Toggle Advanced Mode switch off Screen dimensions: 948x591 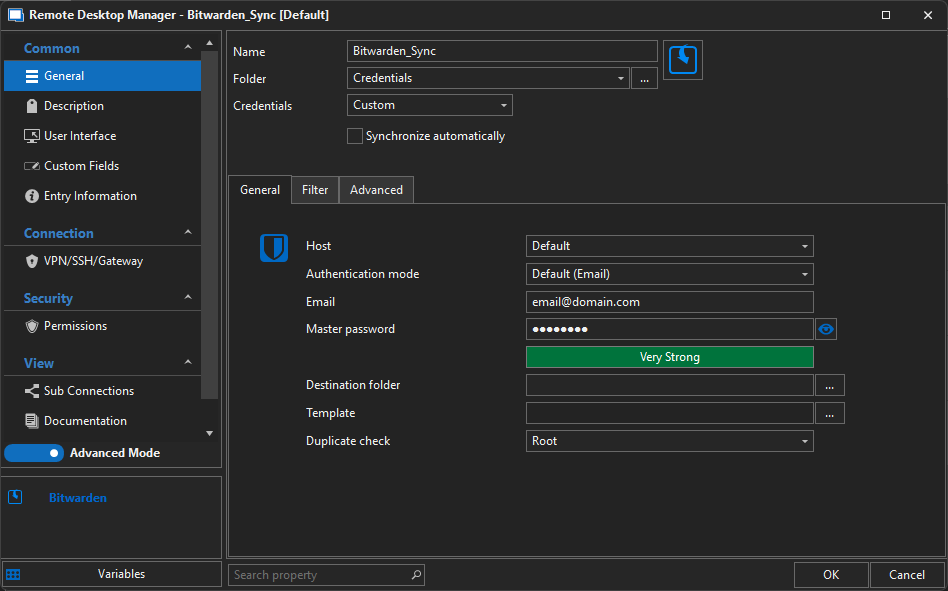click(34, 453)
